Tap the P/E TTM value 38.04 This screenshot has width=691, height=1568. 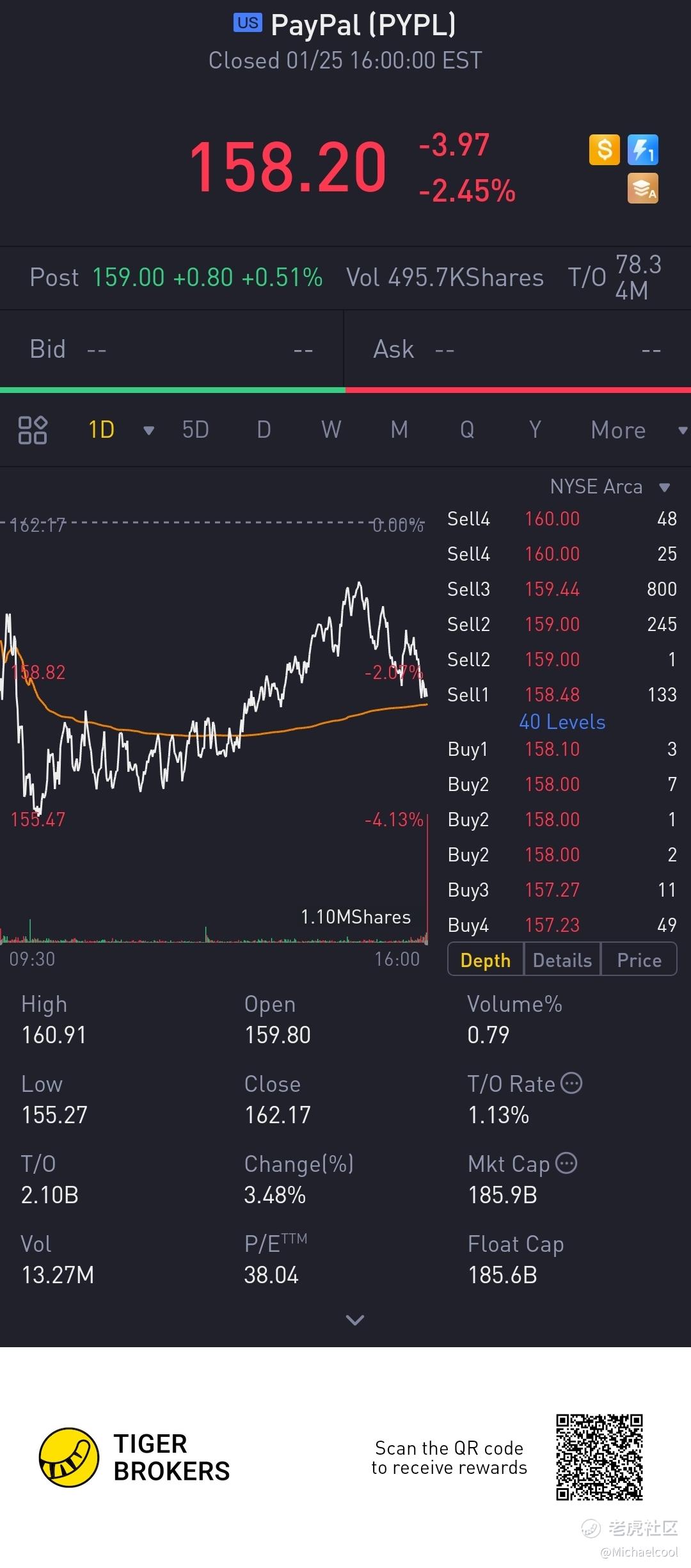point(271,1275)
